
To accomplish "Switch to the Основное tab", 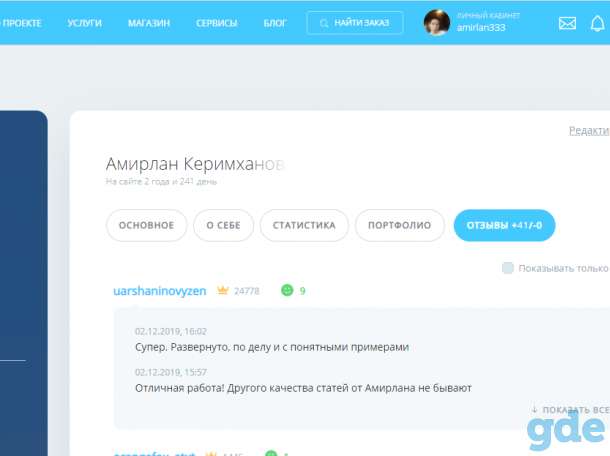I will [x=146, y=225].
